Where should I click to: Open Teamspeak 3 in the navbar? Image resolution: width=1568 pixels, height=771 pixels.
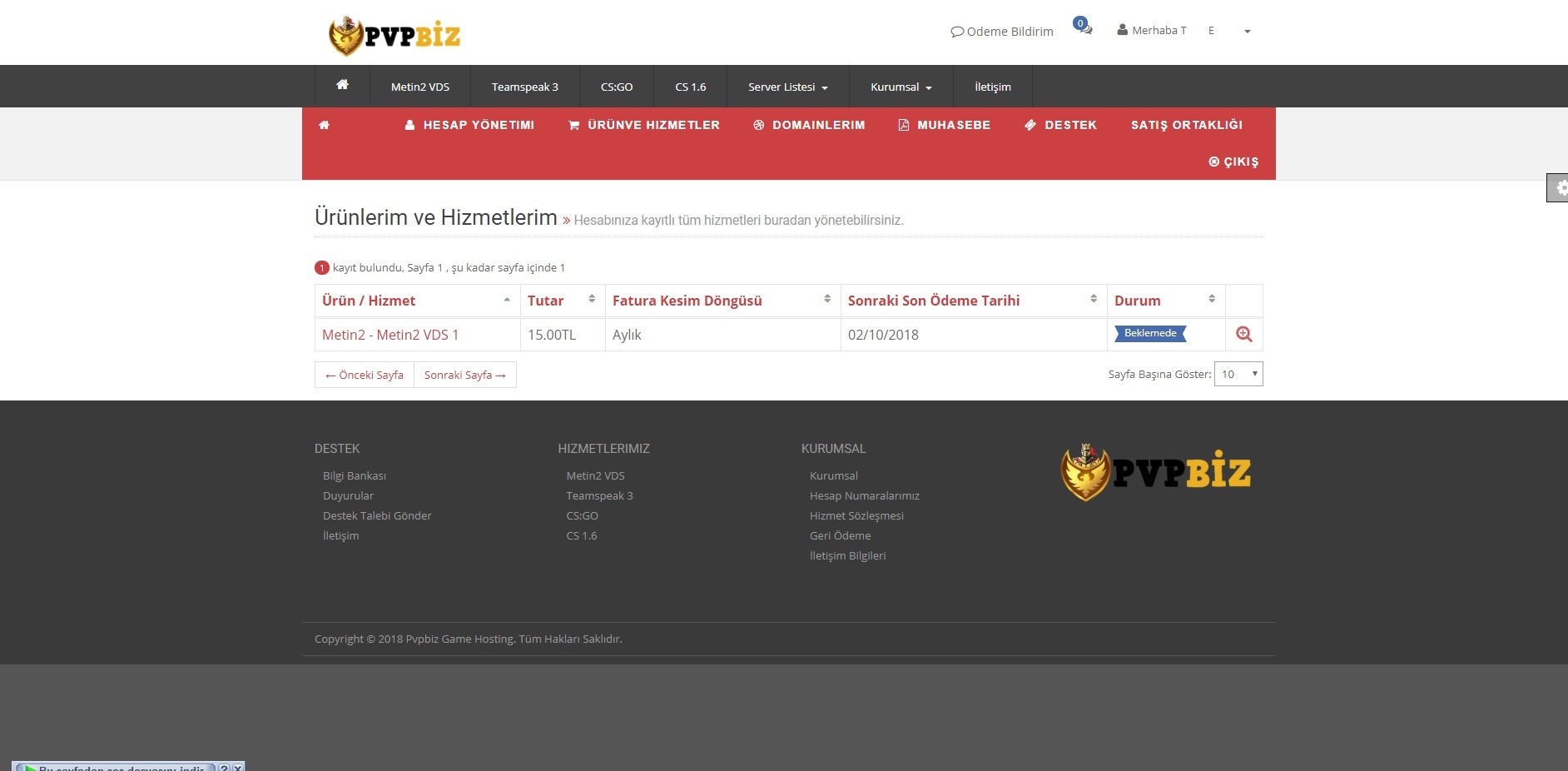click(525, 87)
